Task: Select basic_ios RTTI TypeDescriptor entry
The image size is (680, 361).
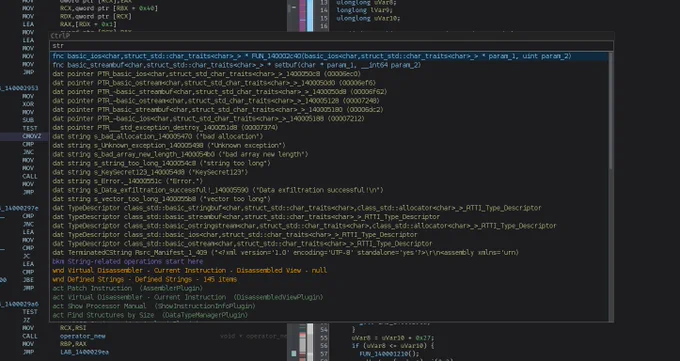Action: pyautogui.click(x=329, y=235)
